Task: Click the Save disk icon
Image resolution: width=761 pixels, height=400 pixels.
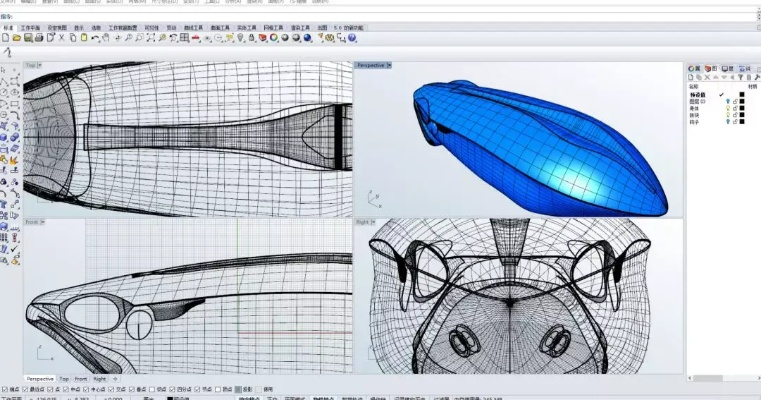Action: point(27,38)
